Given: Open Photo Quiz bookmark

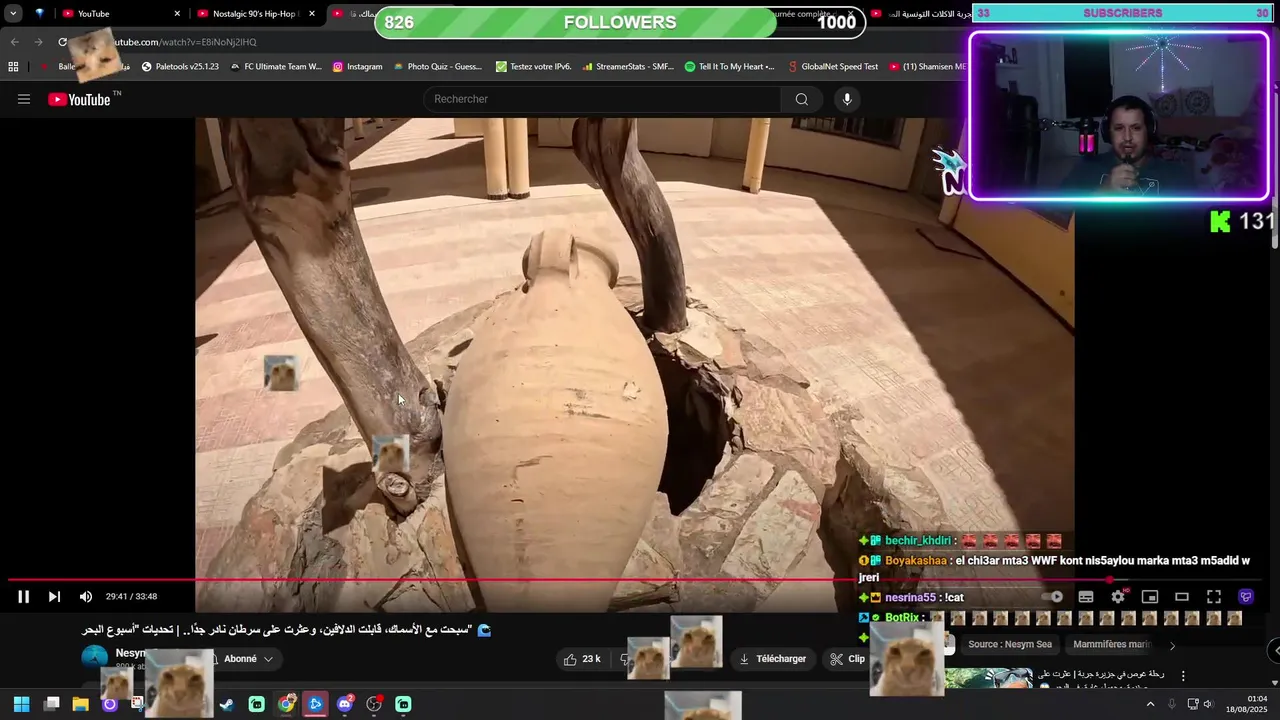Looking at the screenshot, I should point(437,67).
